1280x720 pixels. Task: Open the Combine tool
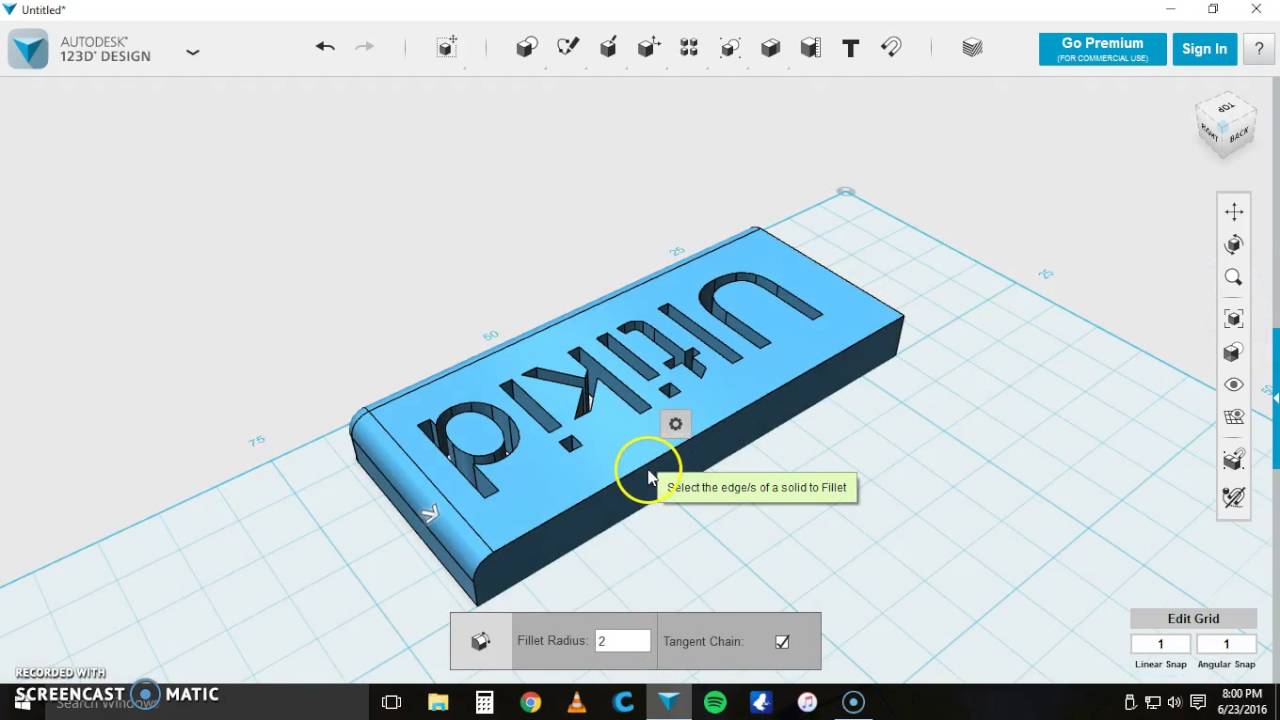(x=770, y=47)
